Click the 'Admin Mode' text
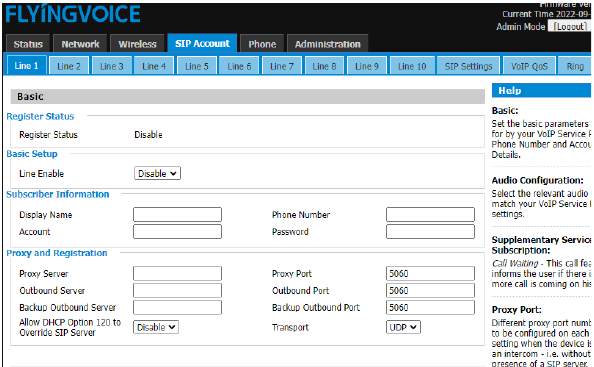 (521, 27)
